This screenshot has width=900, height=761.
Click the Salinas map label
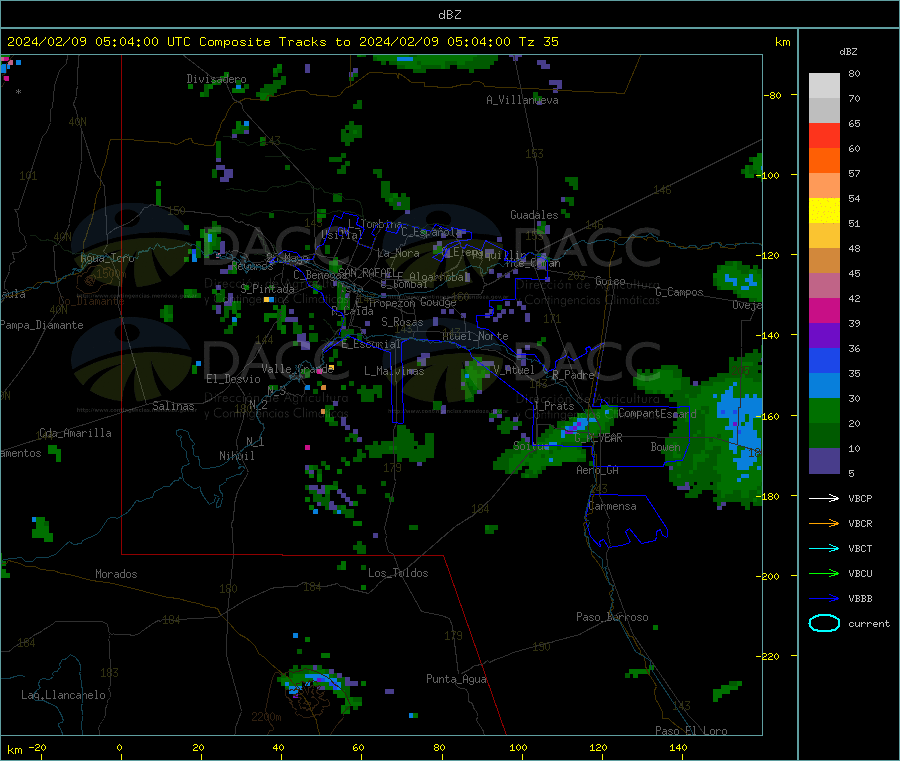point(173,406)
